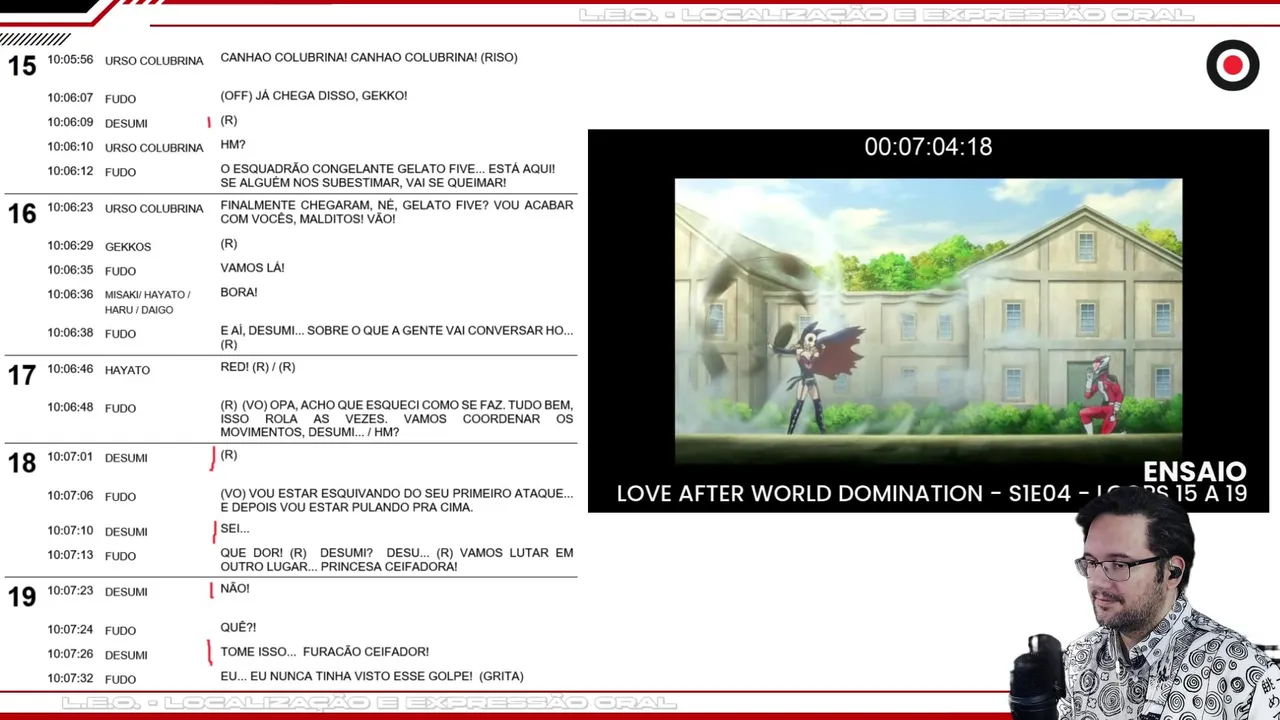Click the line 'CANHAO COLUBRINA! CANHAO COLUBRINA! (RISO)'
The image size is (1280, 720).
pos(369,58)
